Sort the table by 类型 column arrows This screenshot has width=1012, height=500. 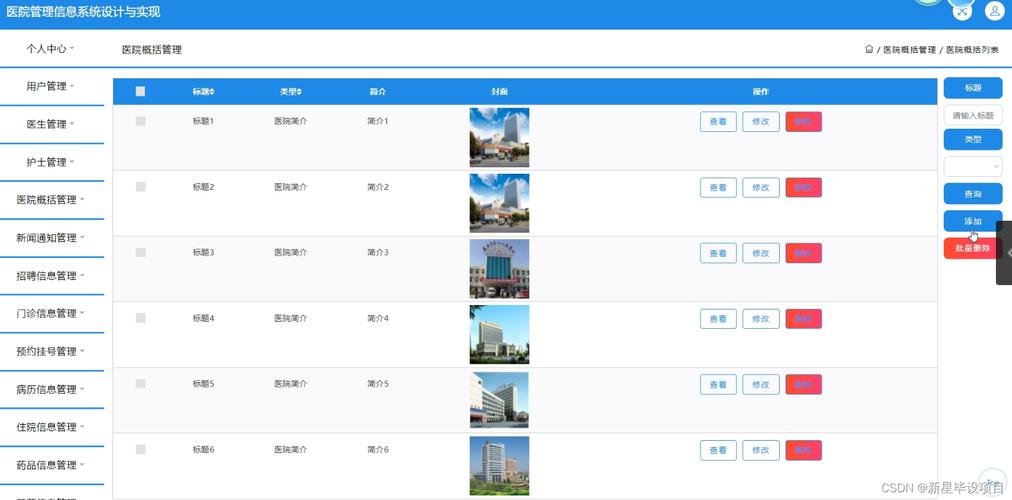[299, 92]
